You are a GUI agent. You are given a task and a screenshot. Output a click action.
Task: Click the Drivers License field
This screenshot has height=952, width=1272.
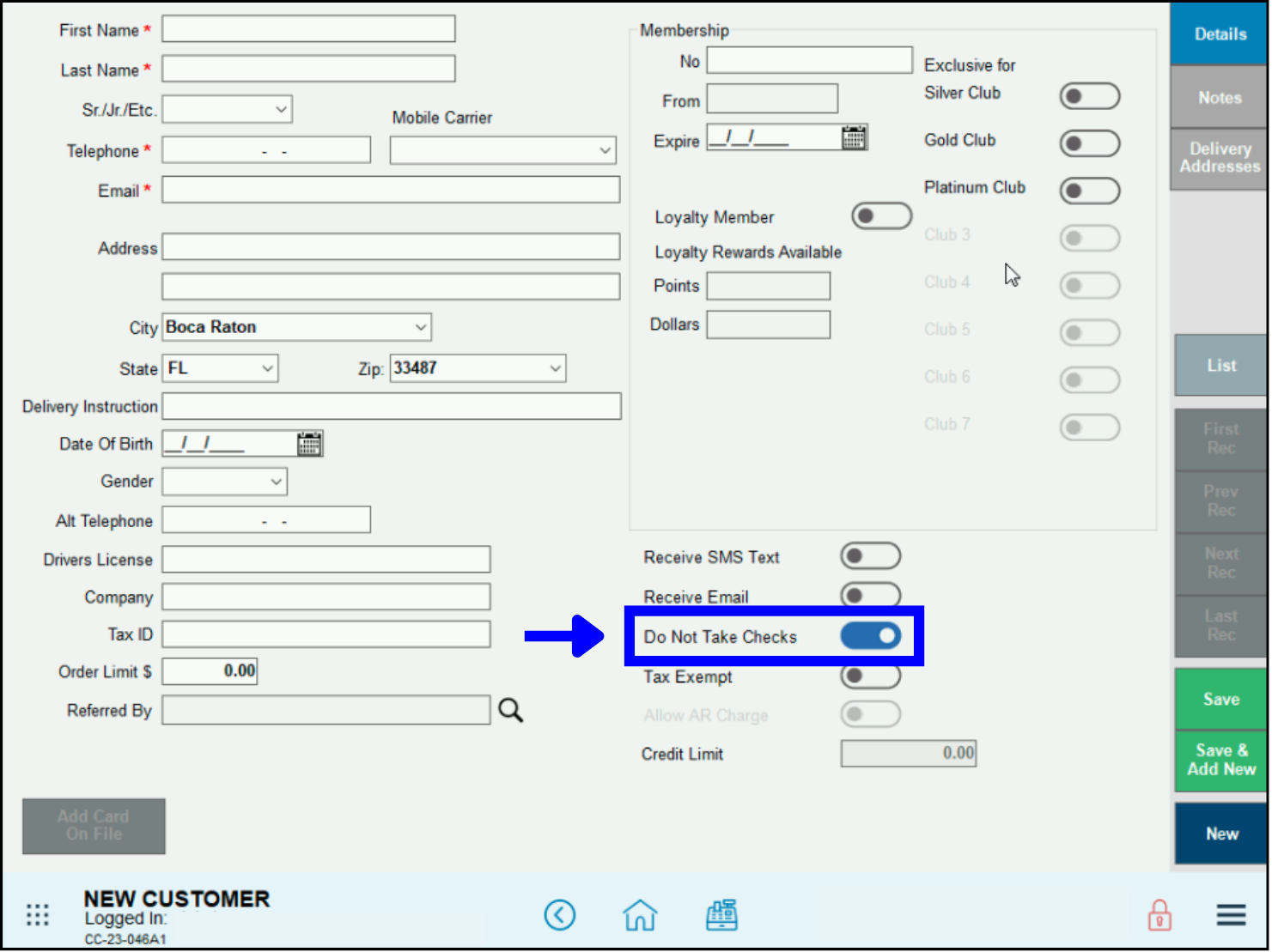[x=326, y=559]
